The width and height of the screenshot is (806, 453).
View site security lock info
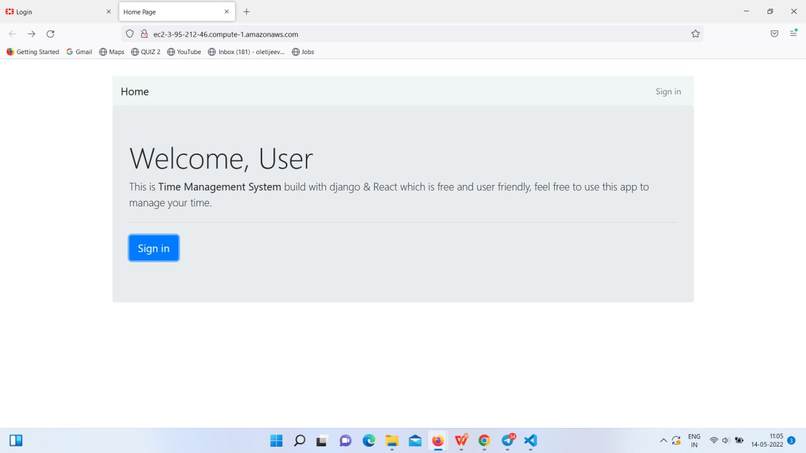tap(144, 34)
